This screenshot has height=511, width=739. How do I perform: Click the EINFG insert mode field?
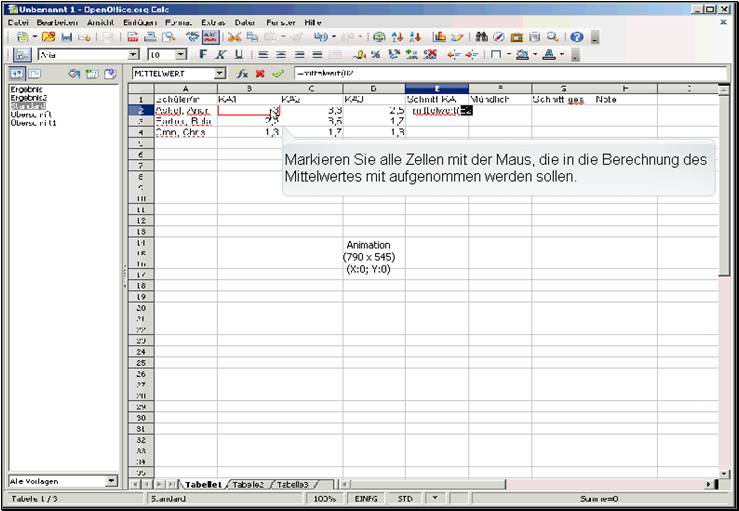pyautogui.click(x=366, y=497)
